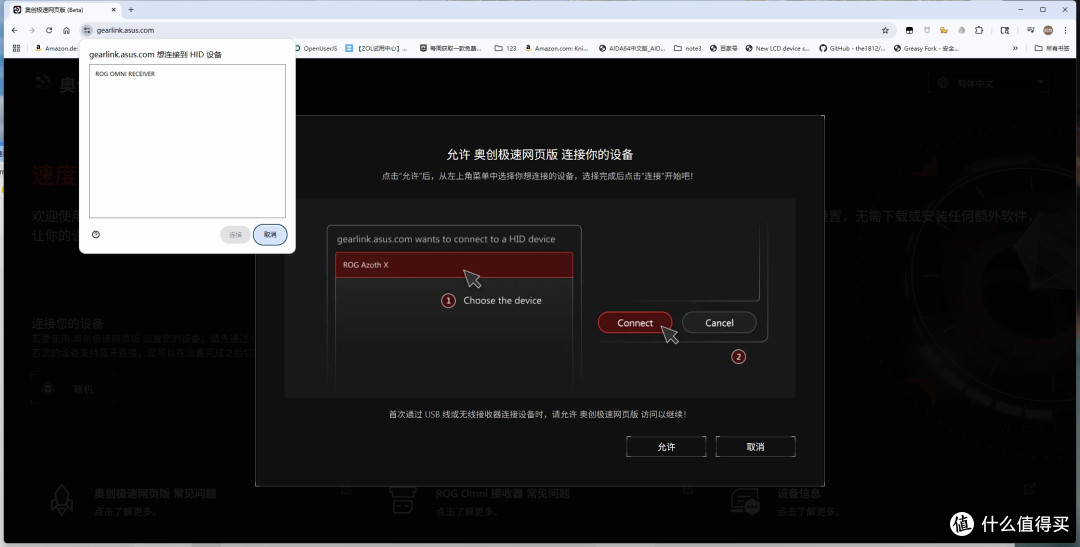The height and width of the screenshot is (547, 1080).
Task: Open a new browser tab
Action: click(131, 10)
